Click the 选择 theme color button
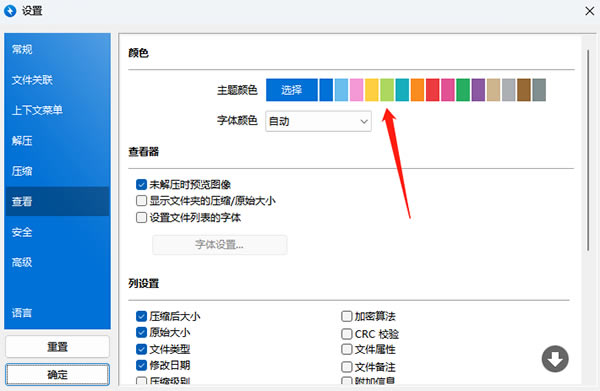Image resolution: width=600 pixels, height=391 pixels. click(x=292, y=90)
